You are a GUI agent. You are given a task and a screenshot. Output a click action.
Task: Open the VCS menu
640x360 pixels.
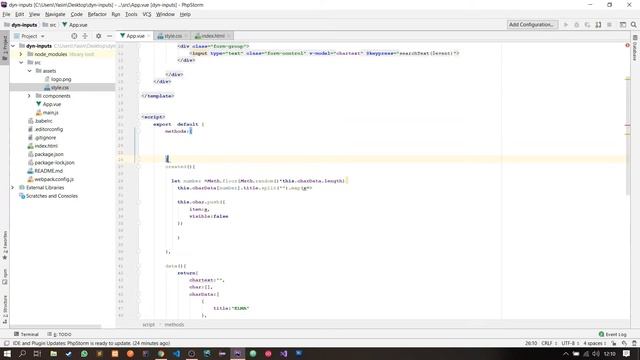(147, 14)
